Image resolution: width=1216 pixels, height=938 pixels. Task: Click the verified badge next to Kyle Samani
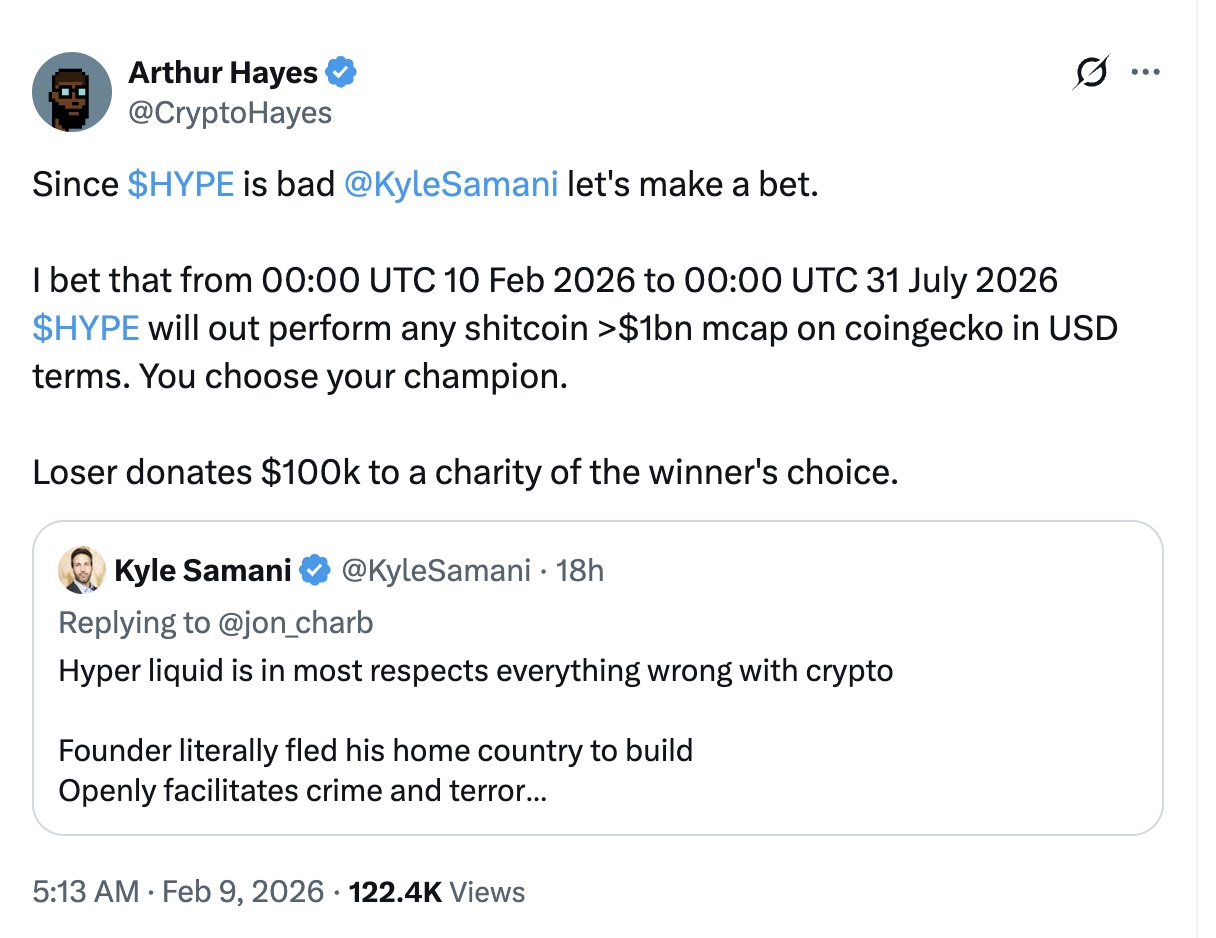pos(316,571)
